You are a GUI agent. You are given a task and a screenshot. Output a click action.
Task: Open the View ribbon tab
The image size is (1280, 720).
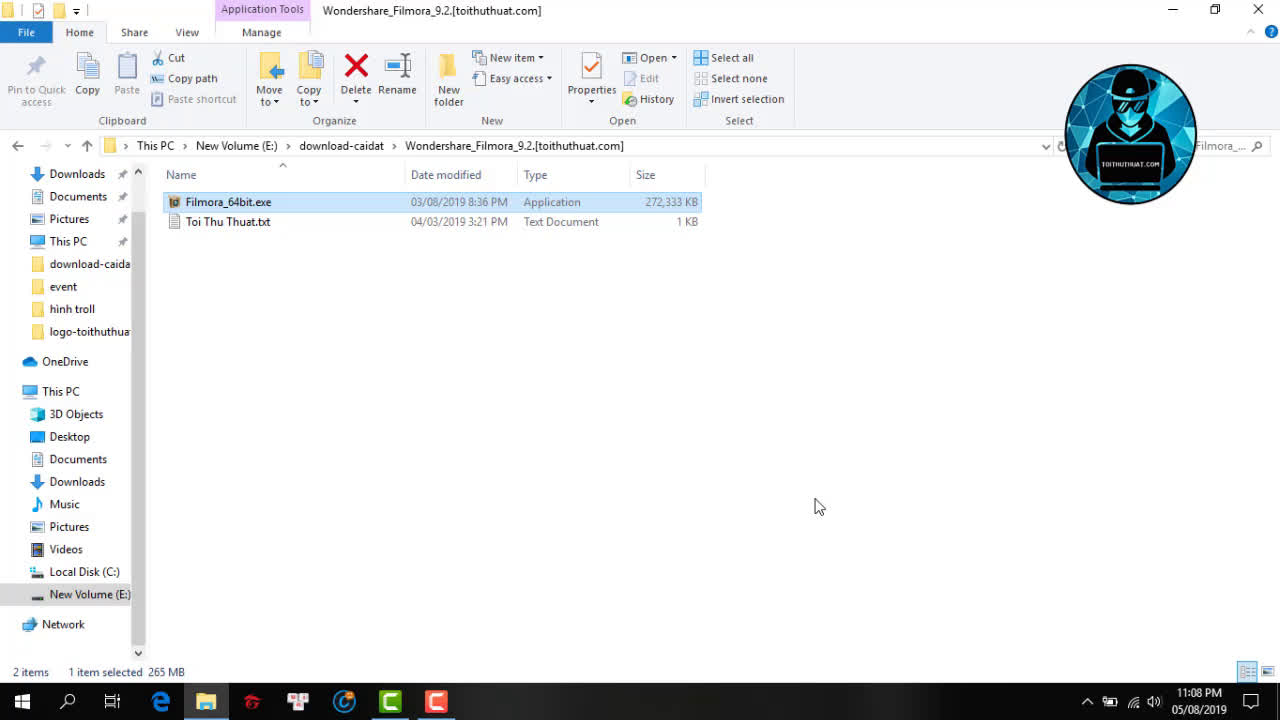tap(187, 32)
